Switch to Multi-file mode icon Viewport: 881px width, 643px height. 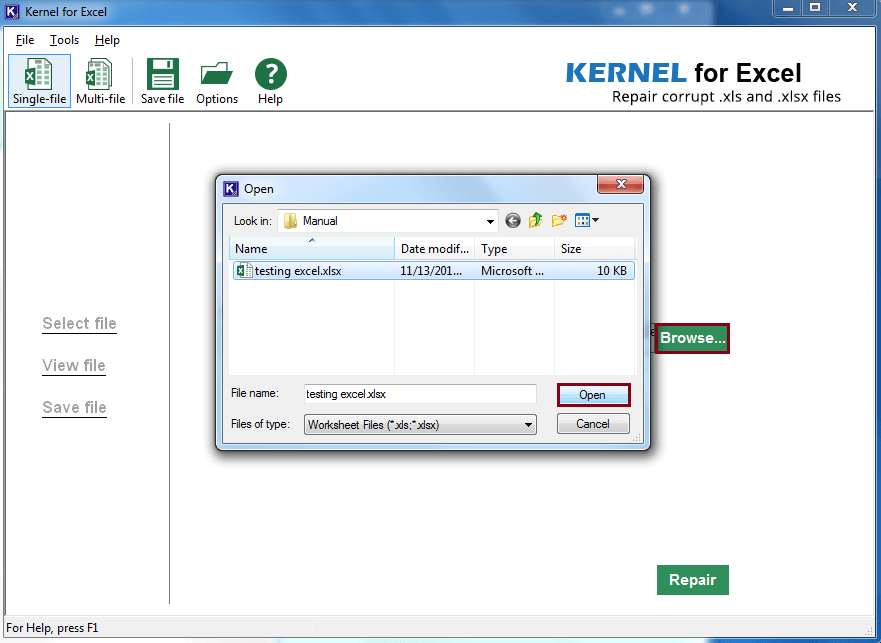pyautogui.click(x=100, y=81)
